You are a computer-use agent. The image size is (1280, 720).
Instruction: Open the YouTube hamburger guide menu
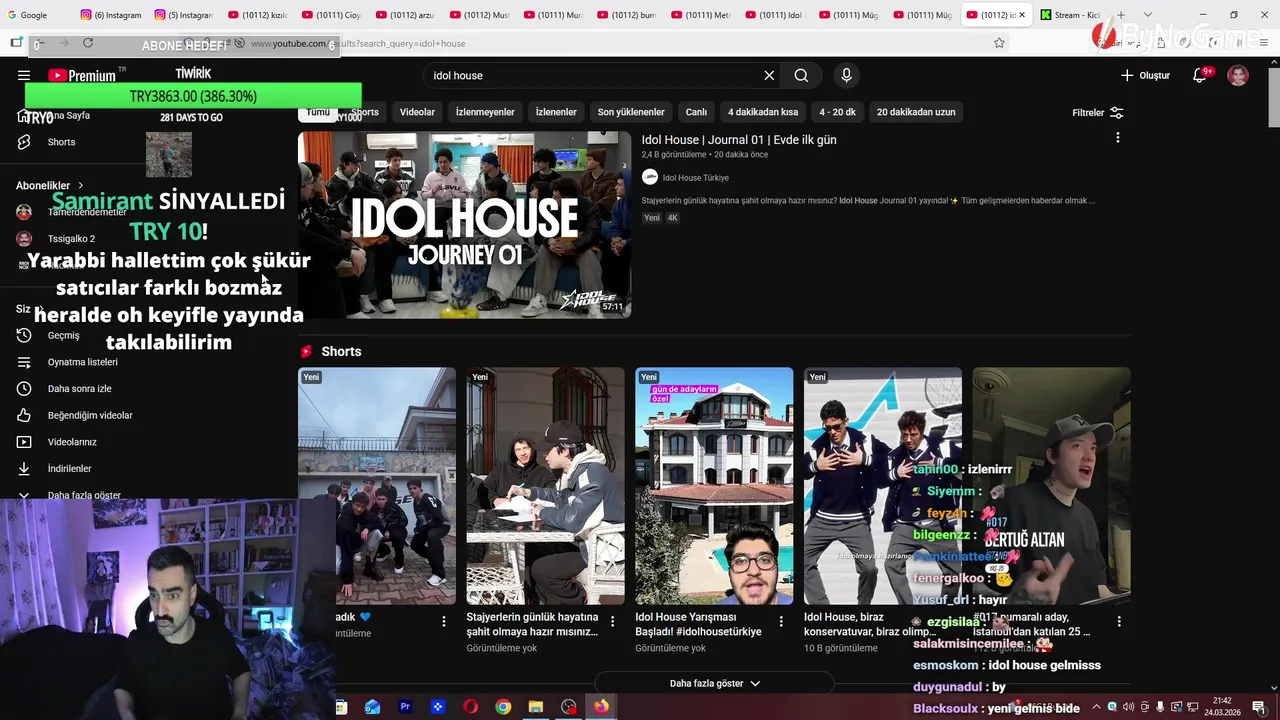tap(24, 75)
